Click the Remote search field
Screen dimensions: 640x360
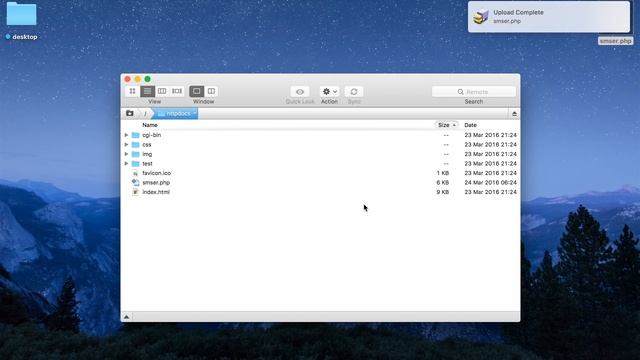(473, 92)
